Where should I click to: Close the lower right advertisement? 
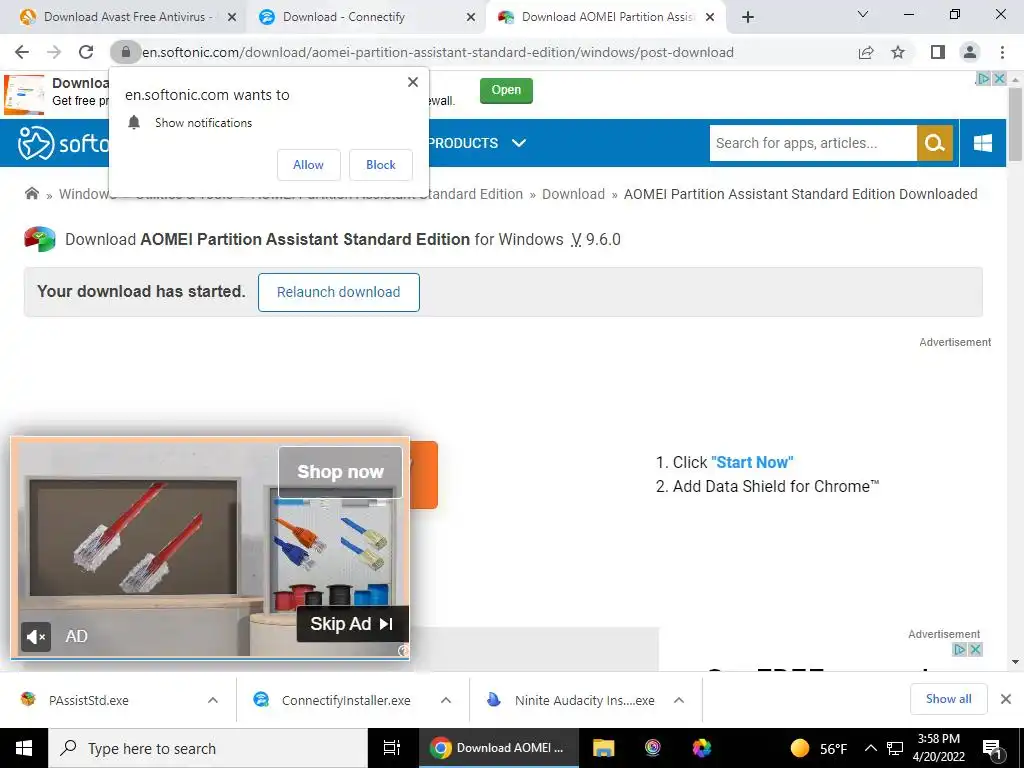[975, 649]
